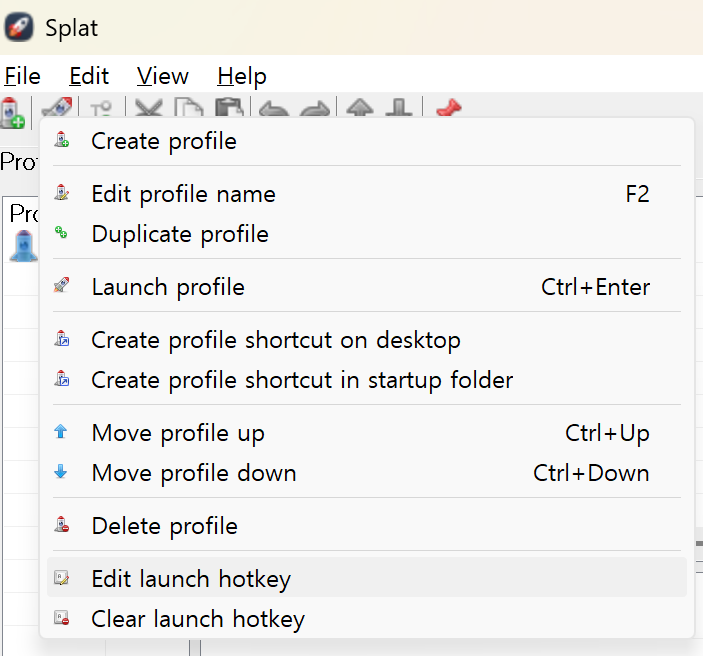Open the Help menu

click(x=242, y=76)
